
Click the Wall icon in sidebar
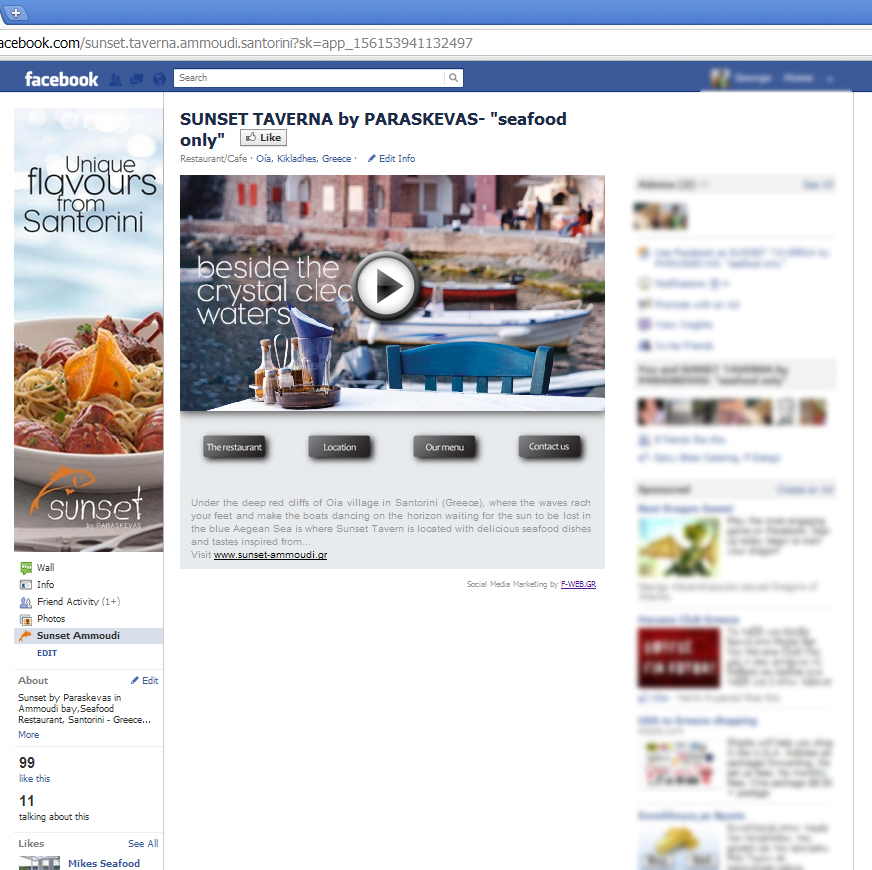pos(26,568)
